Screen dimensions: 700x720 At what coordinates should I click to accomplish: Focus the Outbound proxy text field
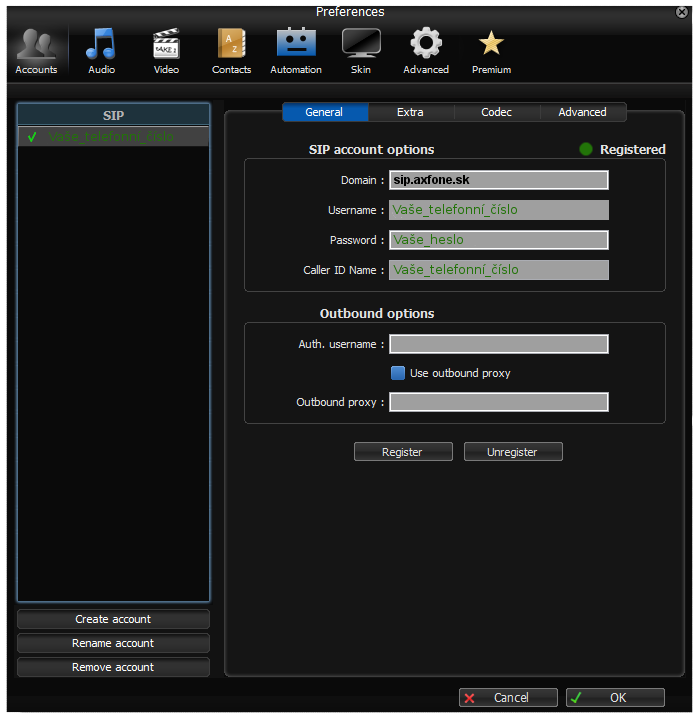coord(498,402)
